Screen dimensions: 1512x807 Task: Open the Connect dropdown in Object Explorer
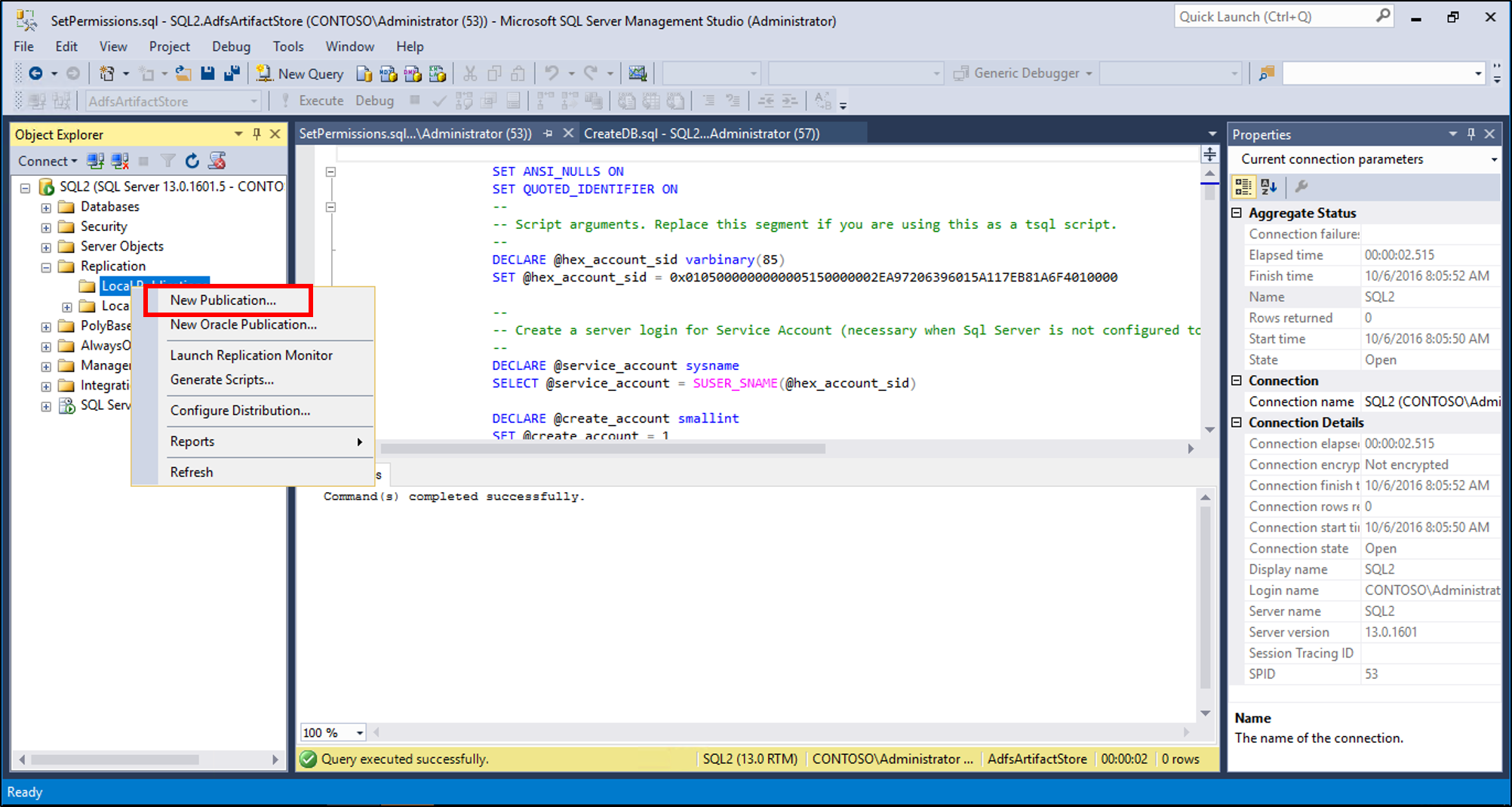pyautogui.click(x=48, y=161)
